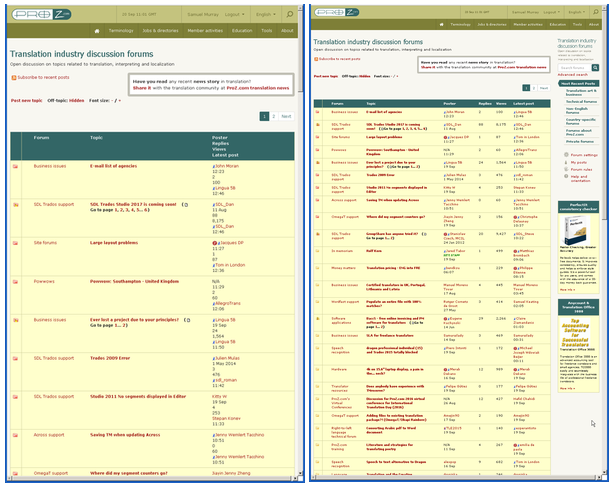The height and width of the screenshot is (487, 614).
Task: Click page icon beside SDL Trados Studio 2017 topic, left window
Action: point(186,205)
